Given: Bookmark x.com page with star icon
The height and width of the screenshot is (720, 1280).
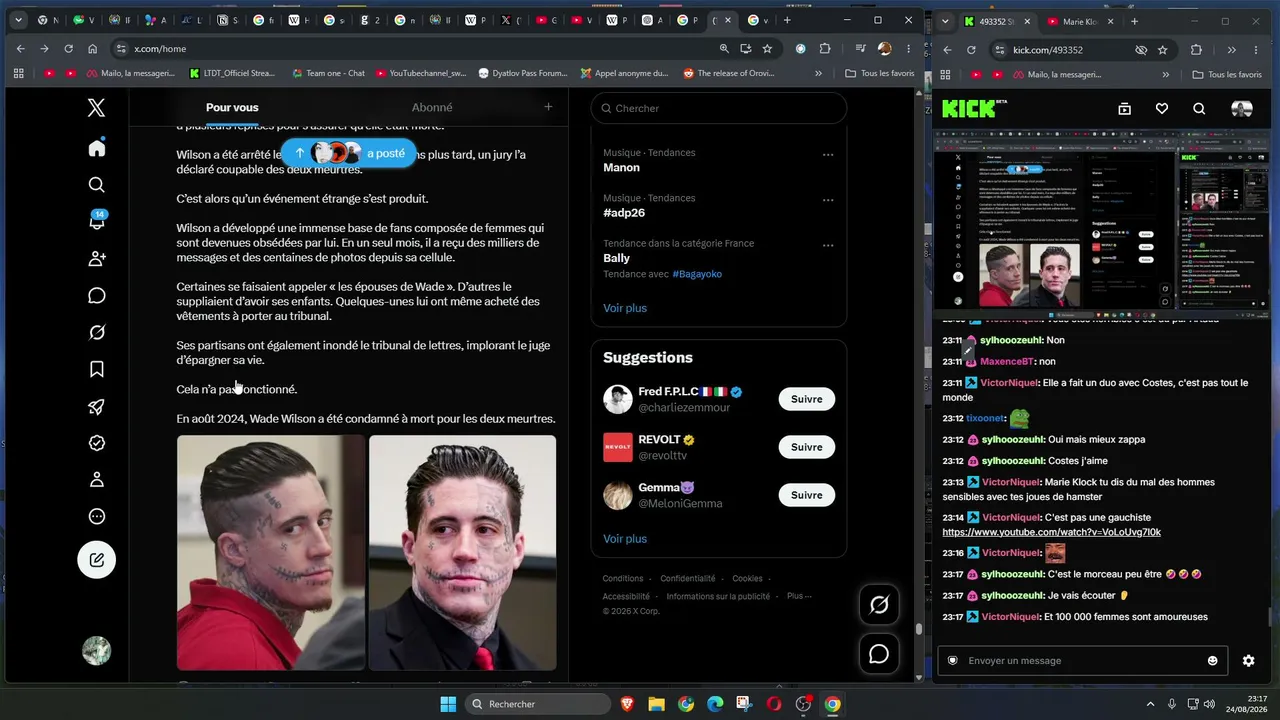Looking at the screenshot, I should (x=767, y=48).
